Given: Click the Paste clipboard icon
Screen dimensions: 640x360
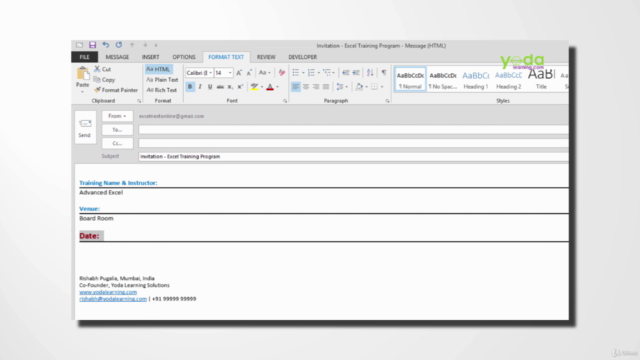Looking at the screenshot, I should 82,74.
